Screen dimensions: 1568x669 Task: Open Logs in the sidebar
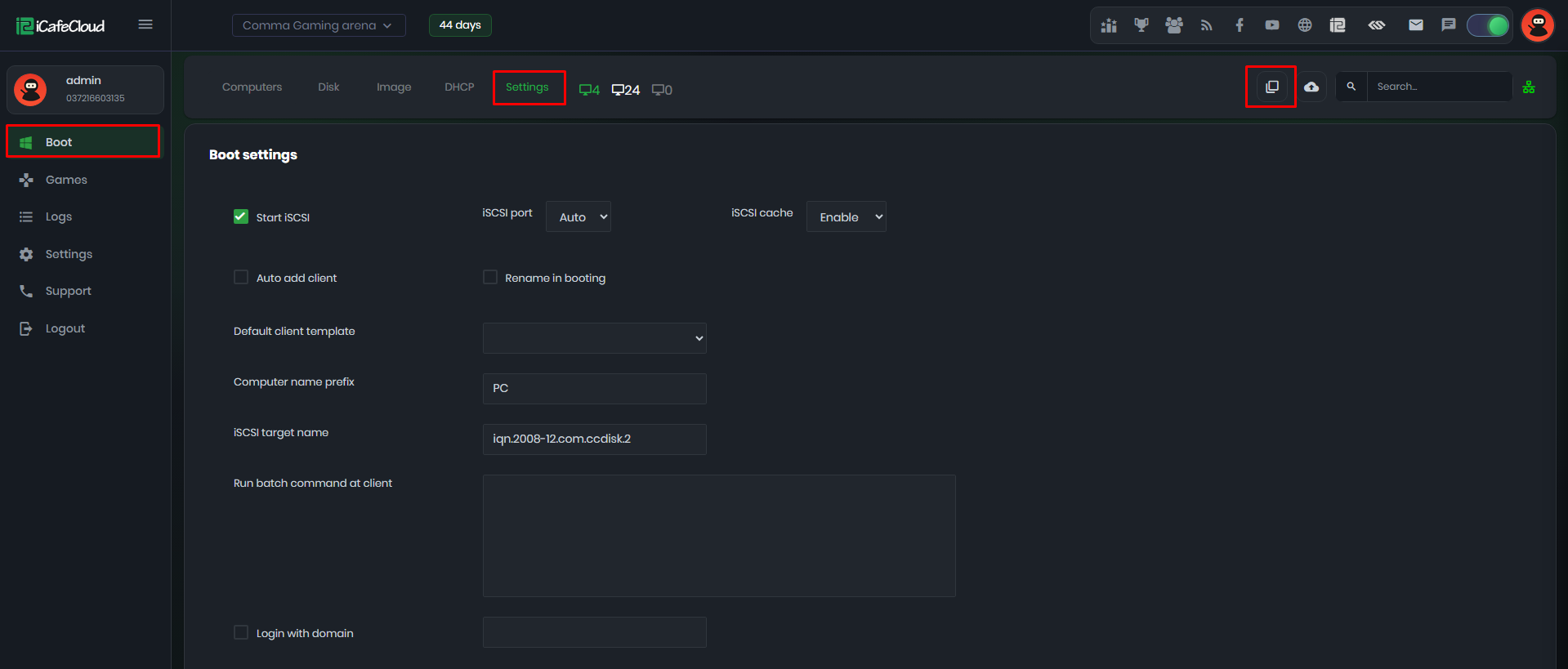85,216
